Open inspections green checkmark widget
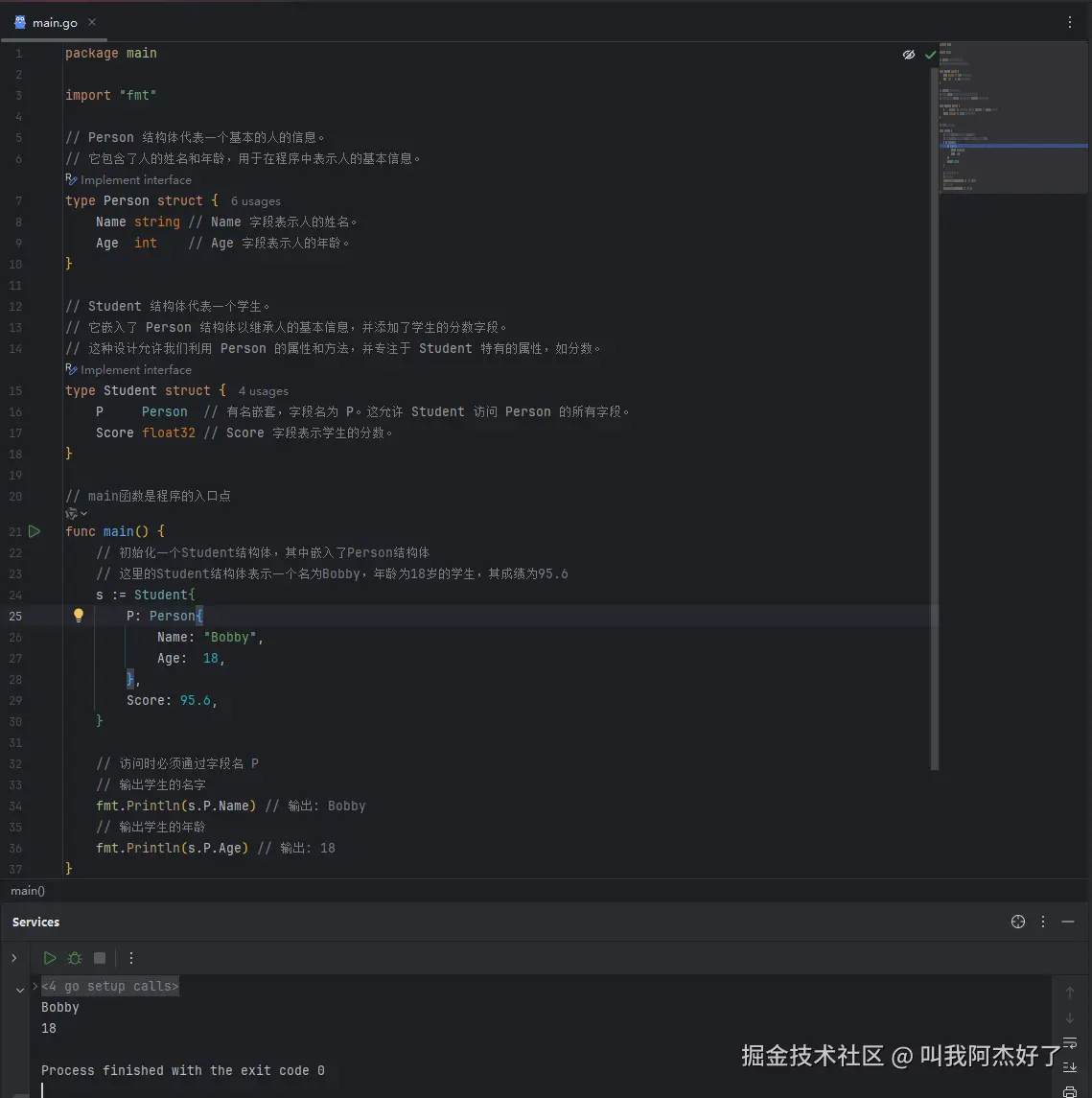This screenshot has width=1092, height=1098. tap(930, 55)
